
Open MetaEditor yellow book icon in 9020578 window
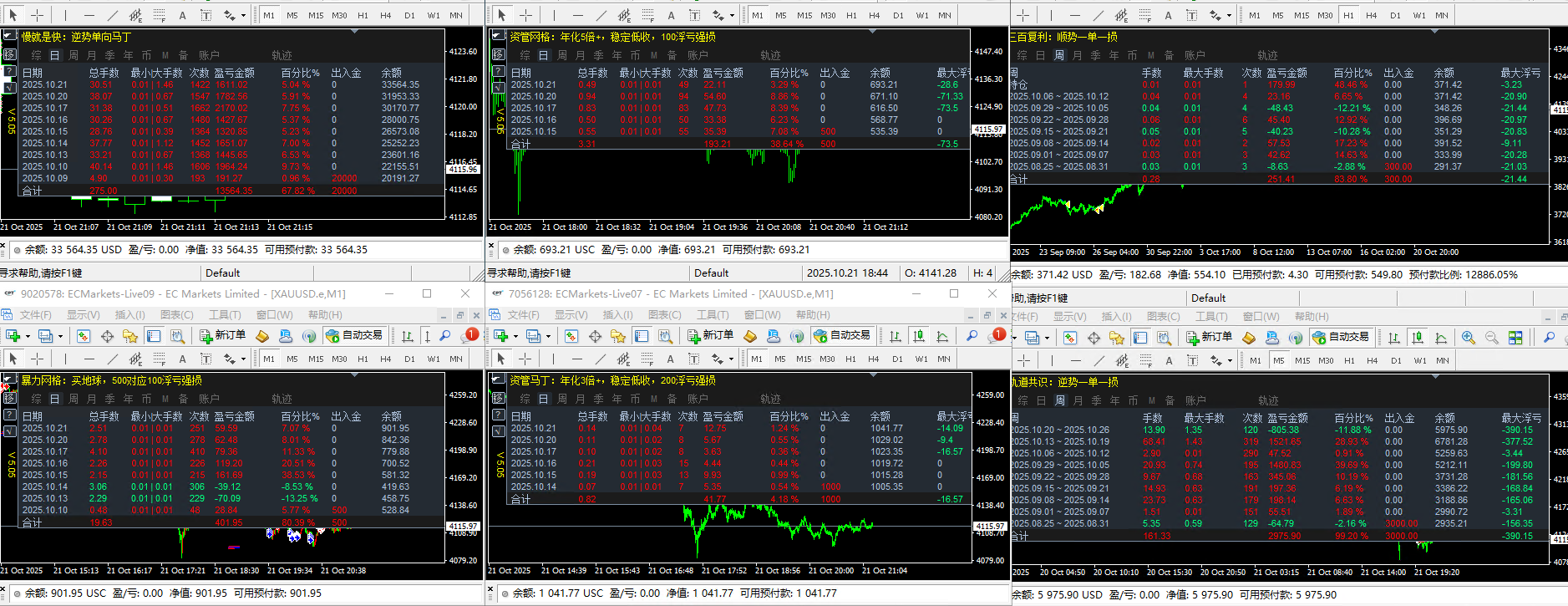point(262,336)
